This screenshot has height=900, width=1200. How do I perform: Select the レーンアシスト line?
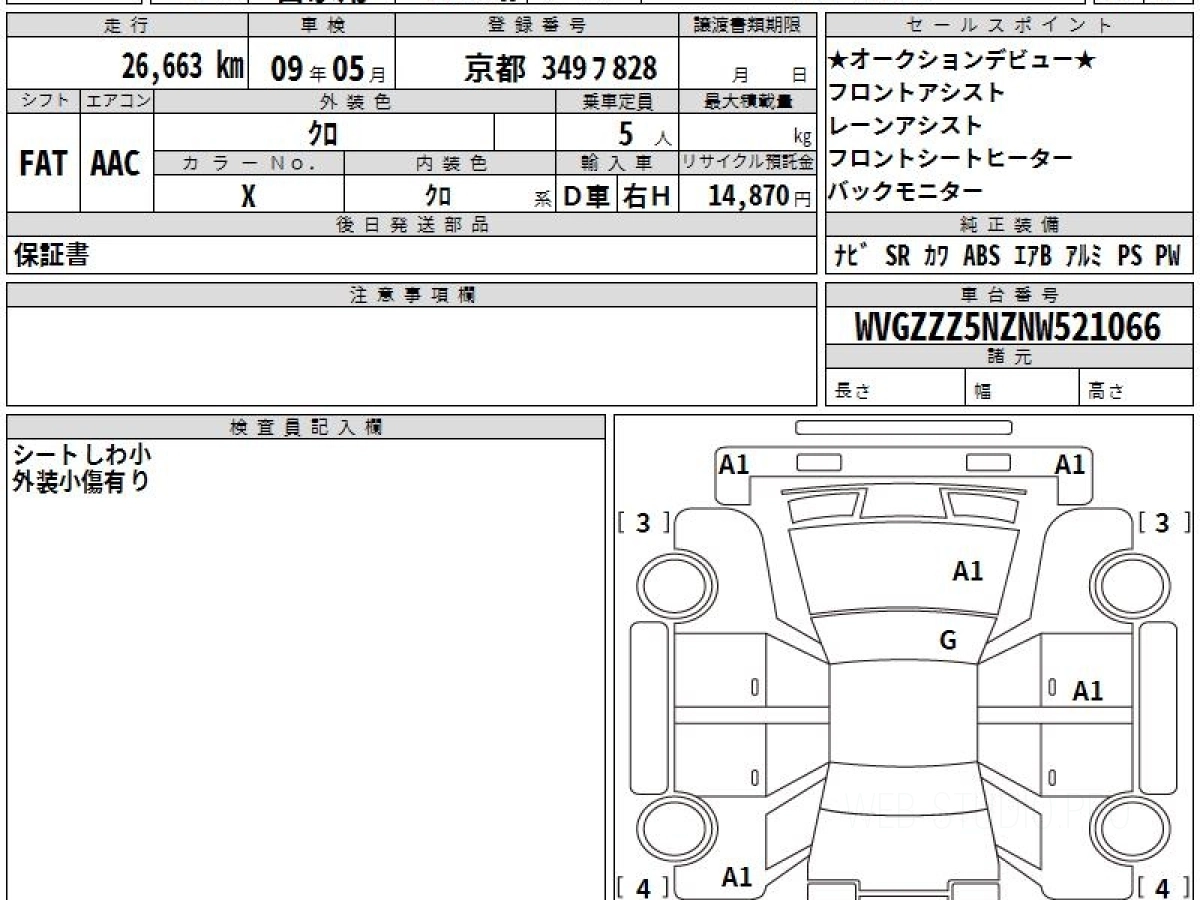click(x=906, y=126)
